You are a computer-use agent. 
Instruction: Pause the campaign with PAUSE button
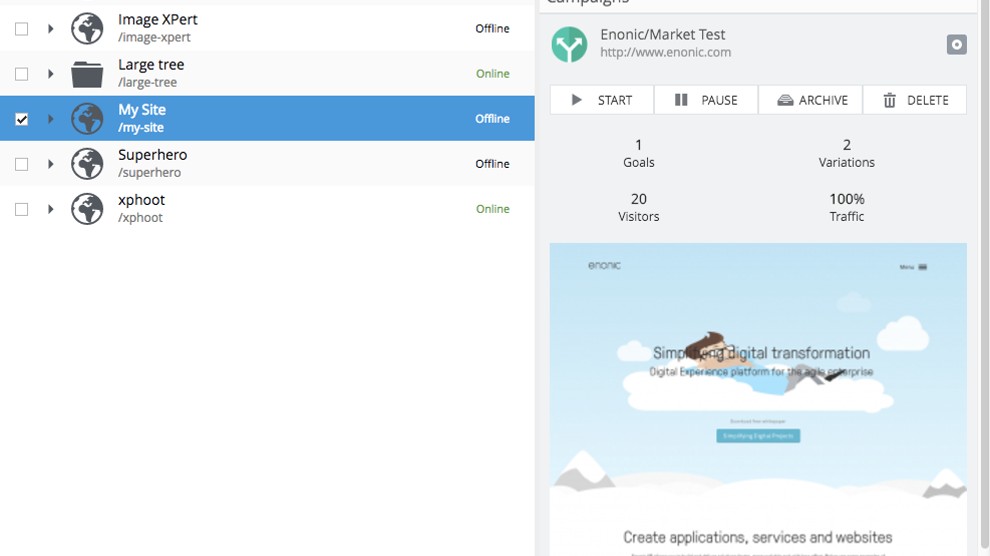[x=706, y=100]
